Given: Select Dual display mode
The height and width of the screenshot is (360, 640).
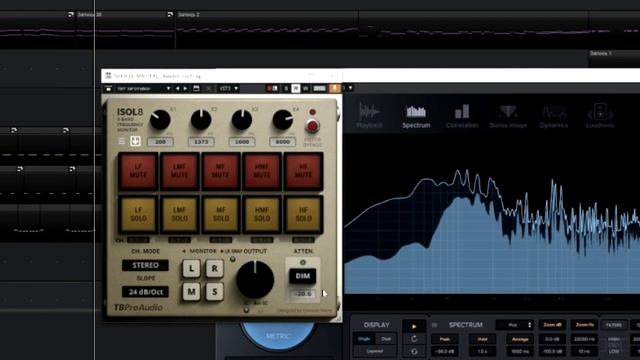Looking at the screenshot, I should [x=385, y=339].
